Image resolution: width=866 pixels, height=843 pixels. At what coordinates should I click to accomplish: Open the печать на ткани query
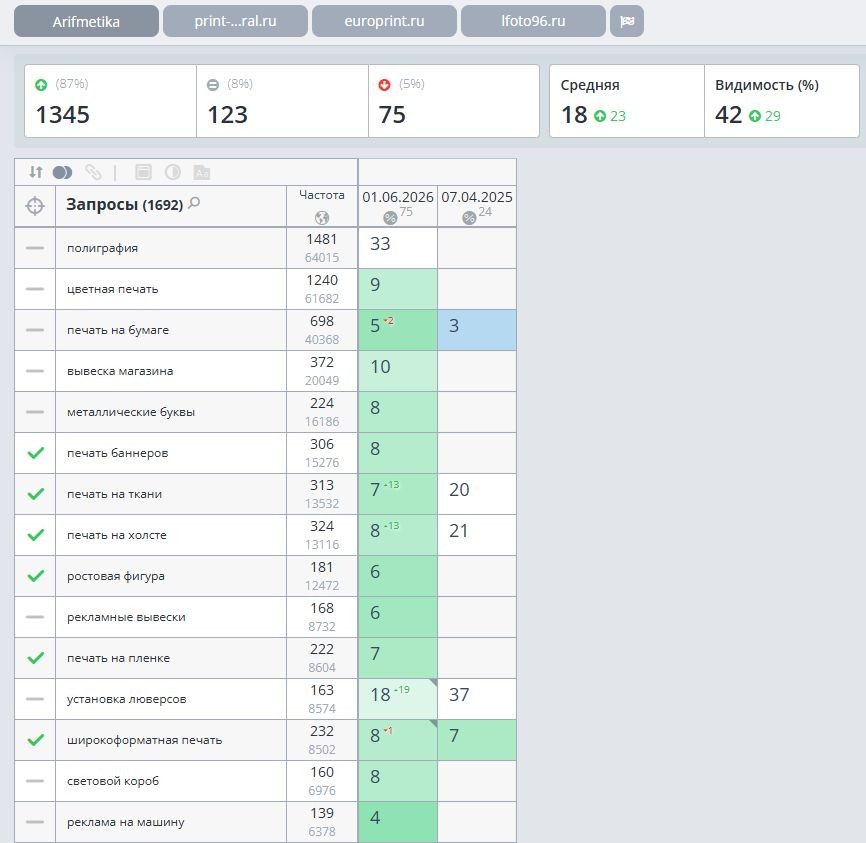[114, 494]
